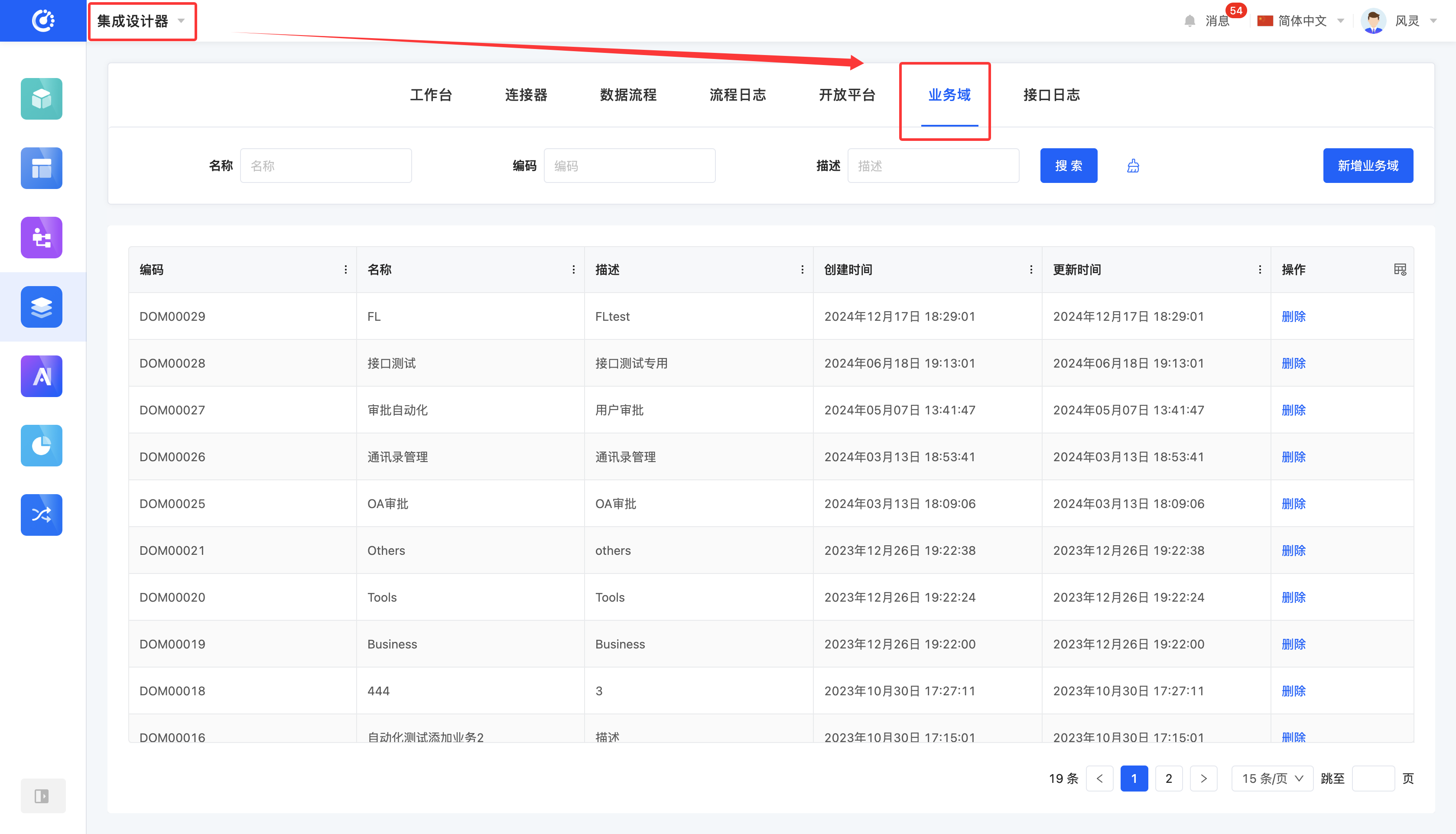Viewport: 1456px width, 834px height.
Task: Click the 名称 search input field
Action: [x=325, y=166]
